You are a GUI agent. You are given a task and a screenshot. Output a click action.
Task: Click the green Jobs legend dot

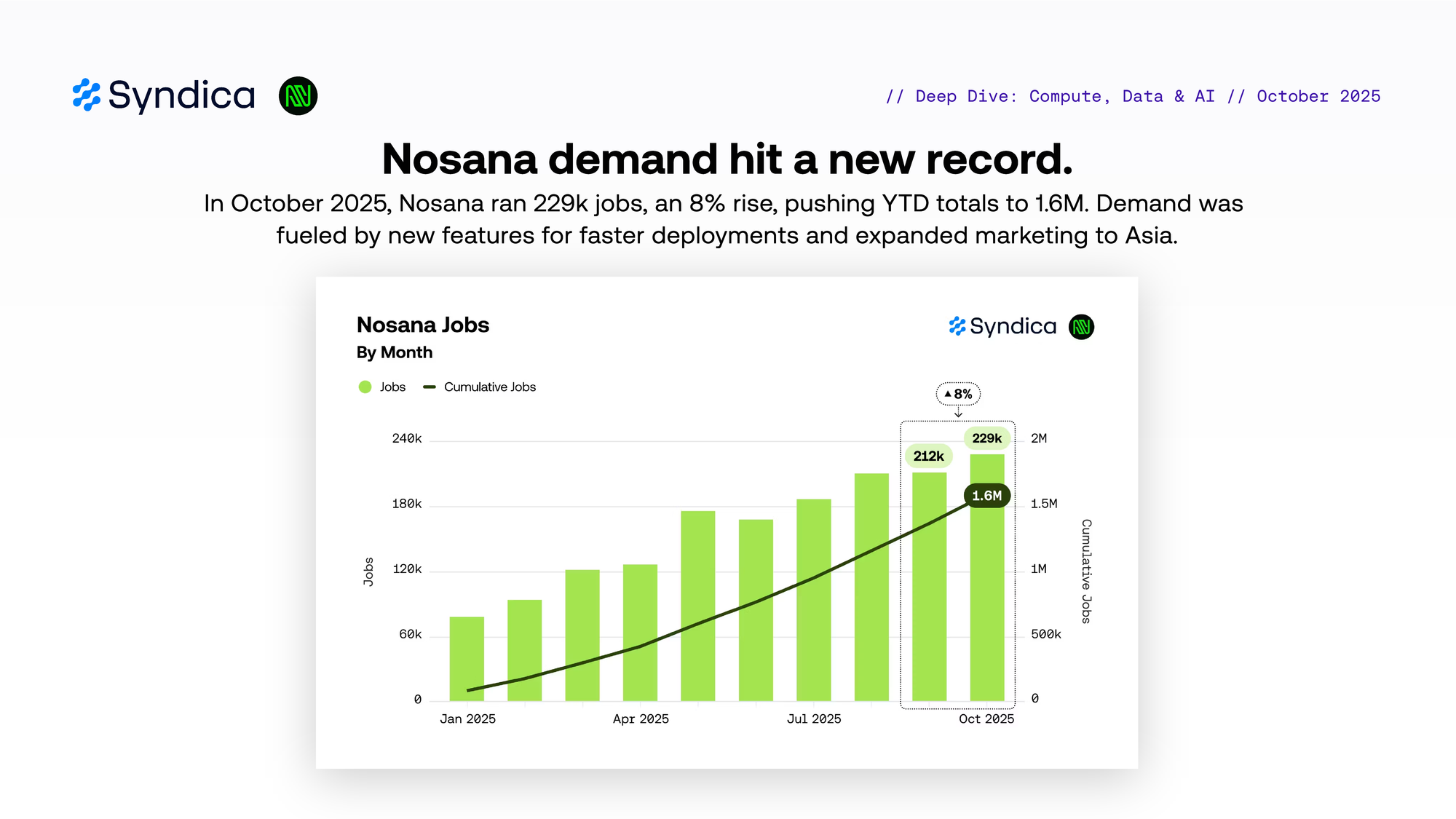point(365,387)
